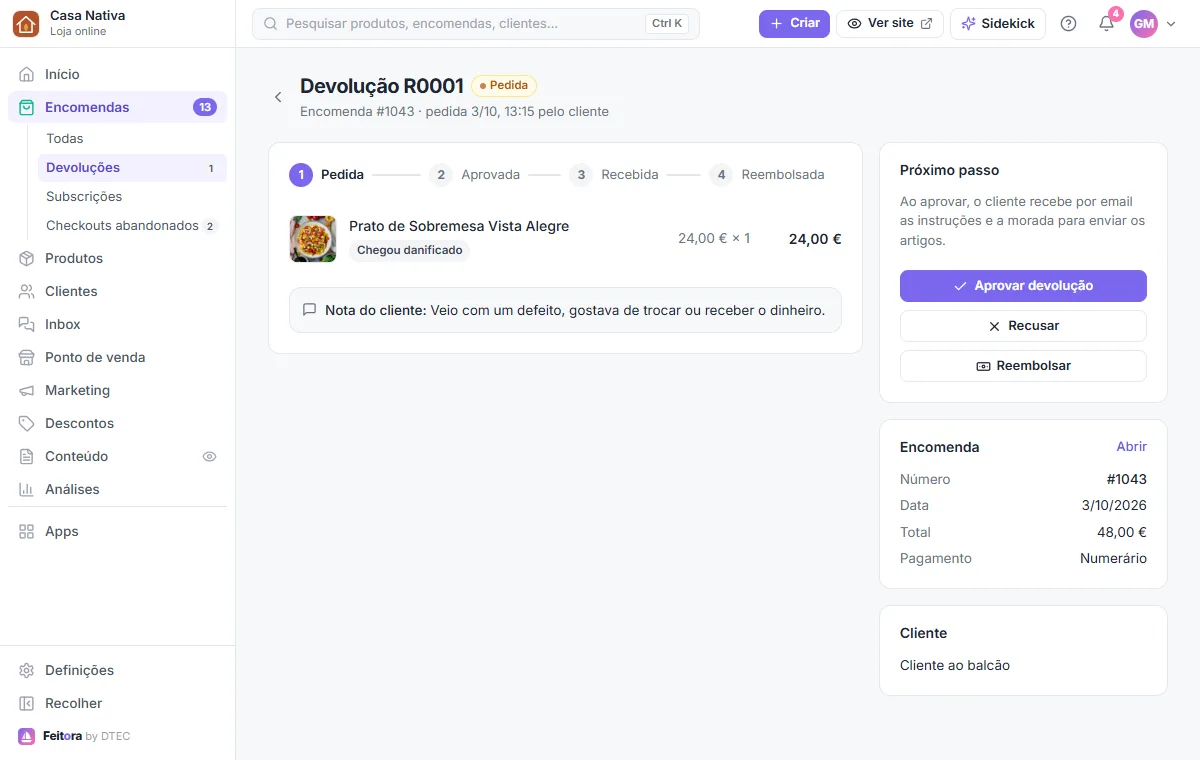This screenshot has width=1200, height=760.
Task: Click the Ctrl K shortcut badge
Action: (667, 23)
